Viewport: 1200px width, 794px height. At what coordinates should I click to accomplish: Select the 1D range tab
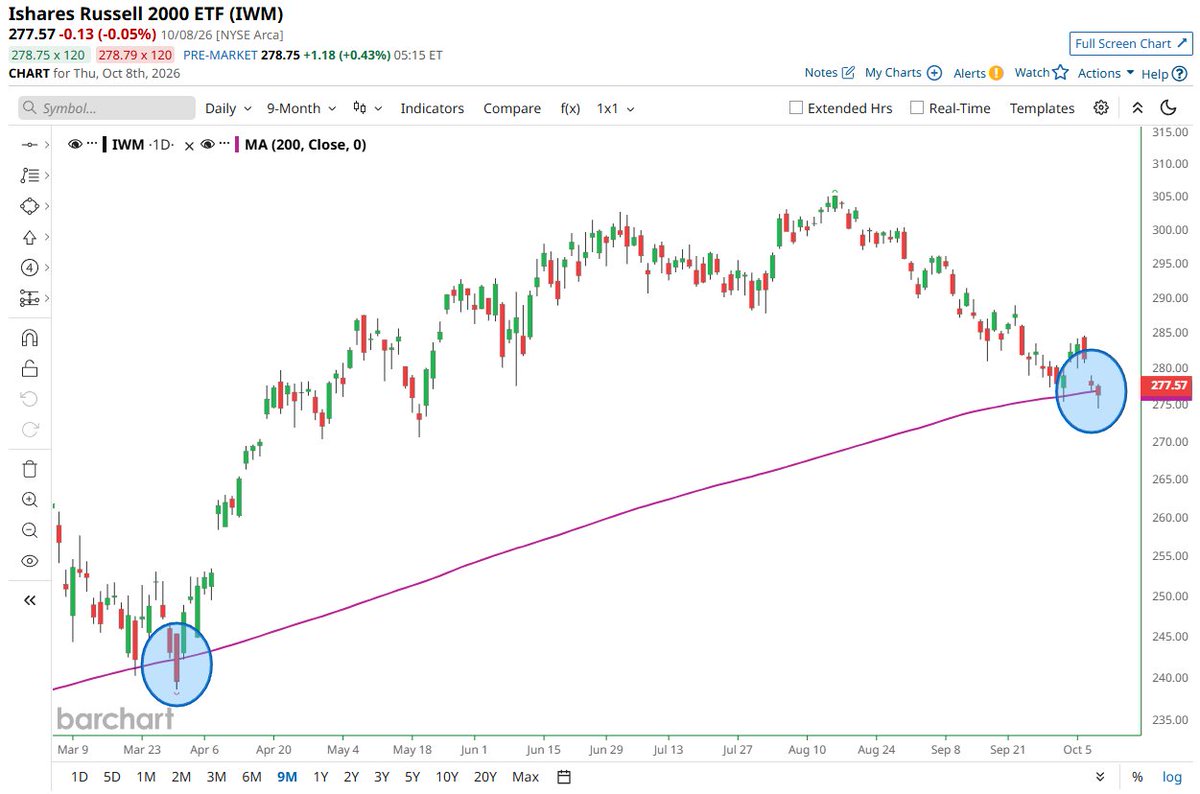click(81, 777)
